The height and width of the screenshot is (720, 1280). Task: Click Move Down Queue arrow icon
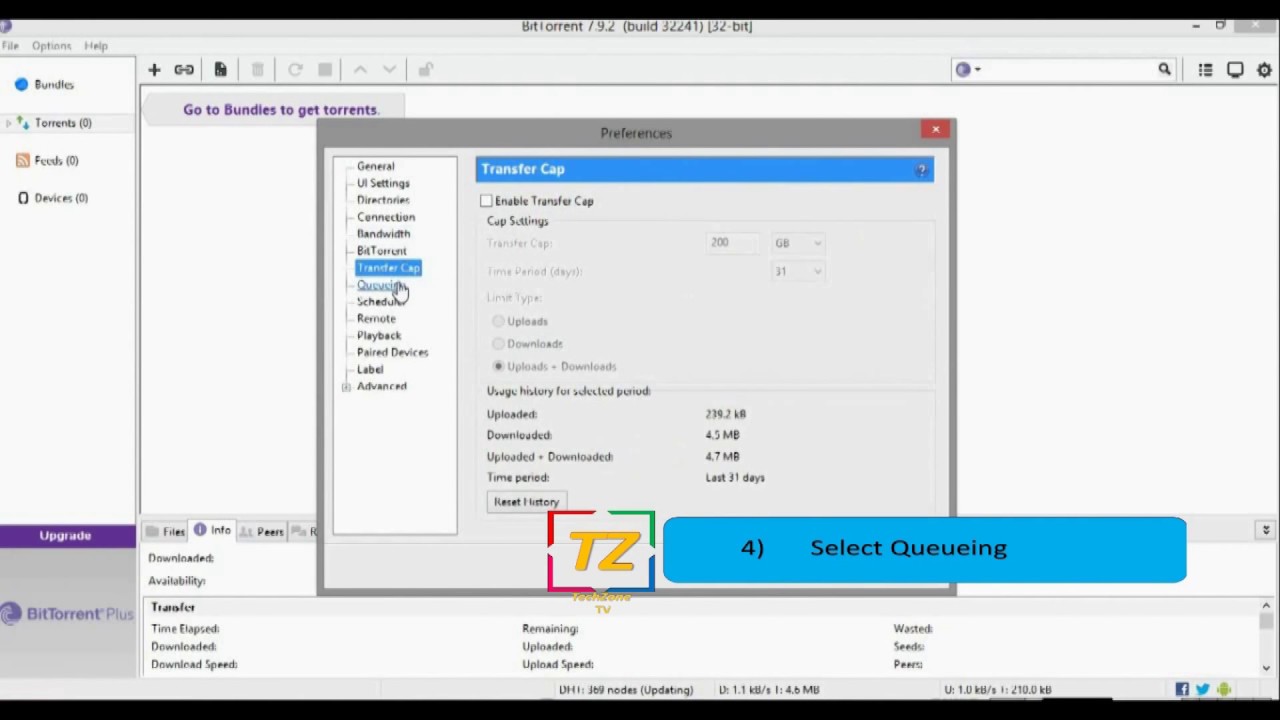click(389, 70)
